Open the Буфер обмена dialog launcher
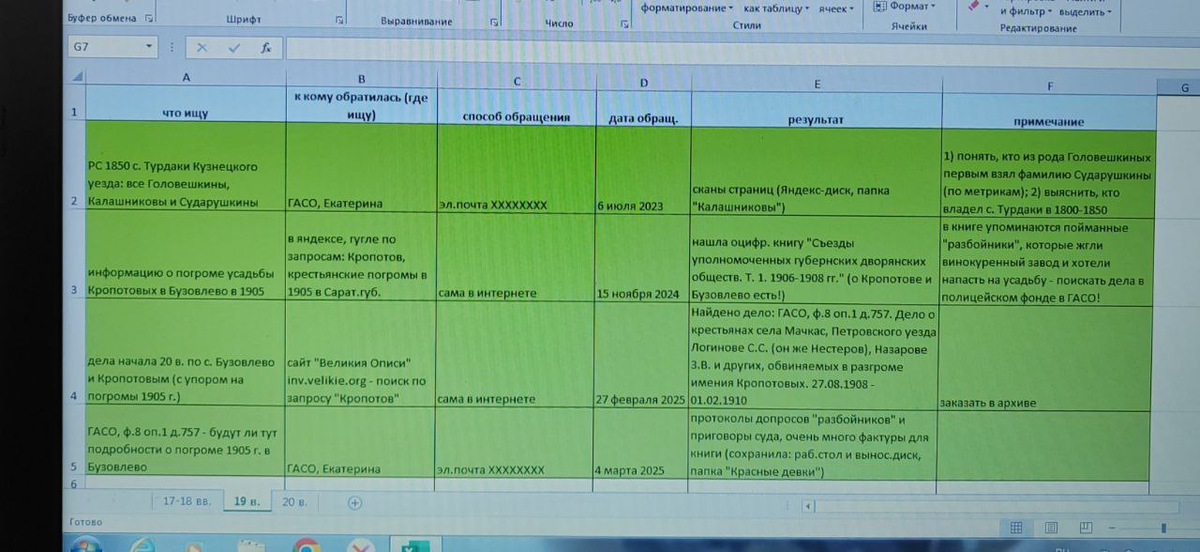 150,19
